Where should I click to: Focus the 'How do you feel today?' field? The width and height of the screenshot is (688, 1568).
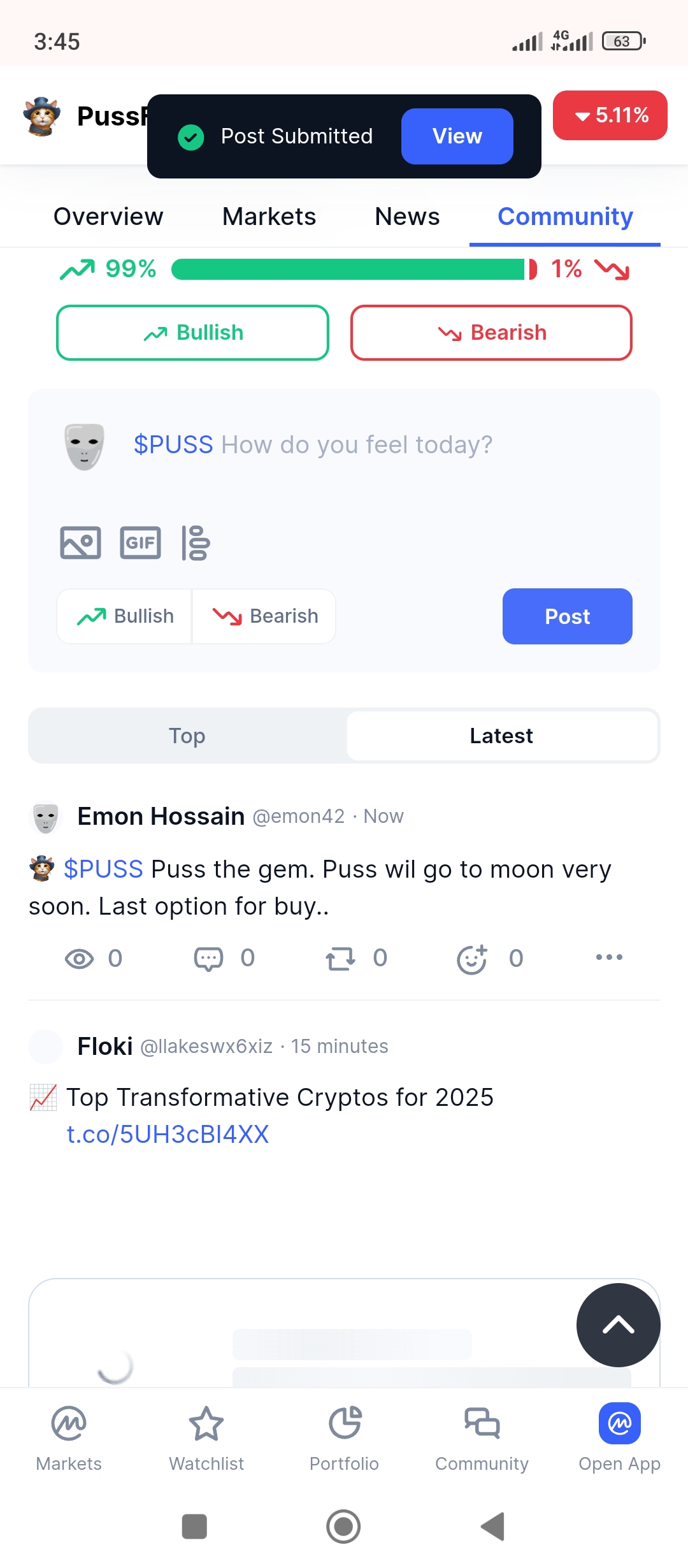(357, 445)
